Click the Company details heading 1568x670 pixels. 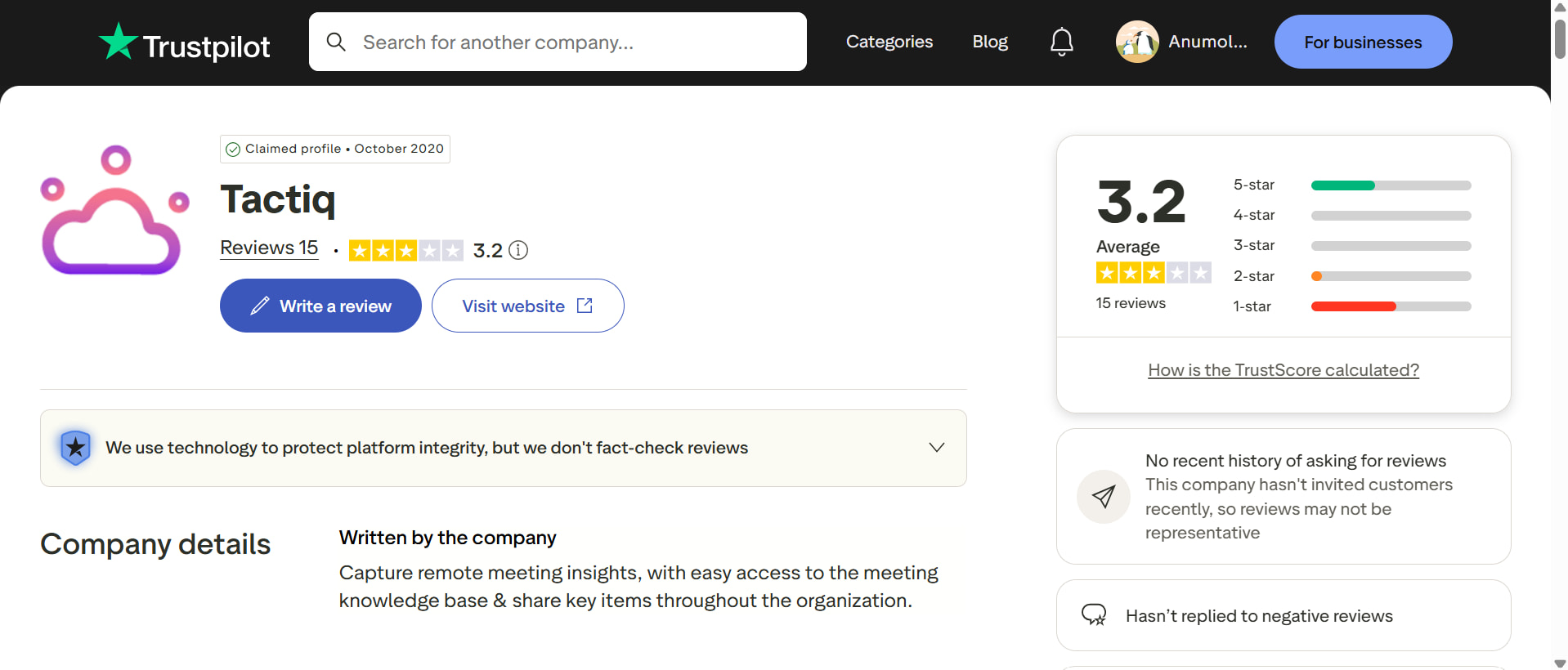[155, 544]
